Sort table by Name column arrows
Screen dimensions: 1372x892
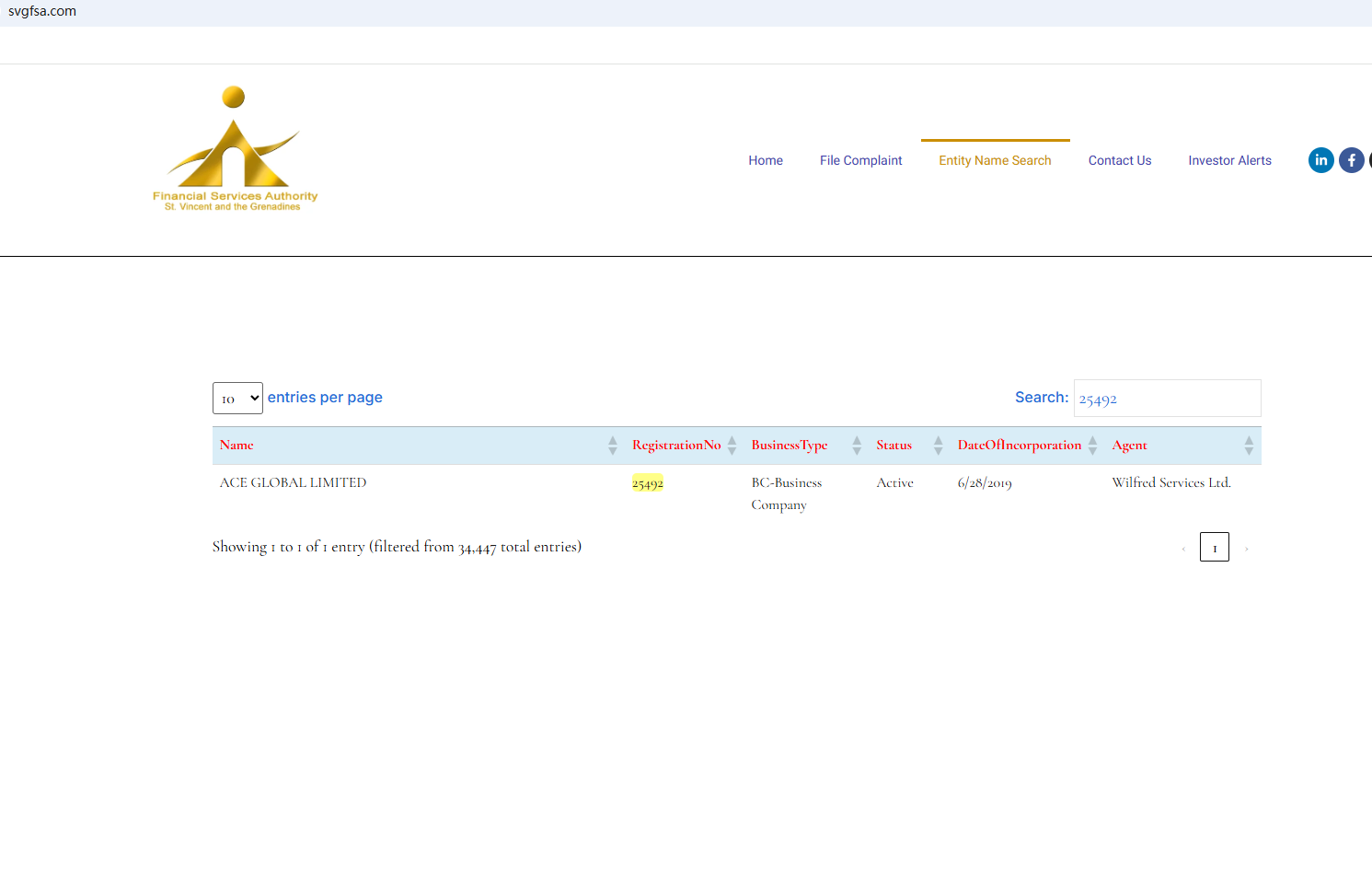click(x=613, y=446)
